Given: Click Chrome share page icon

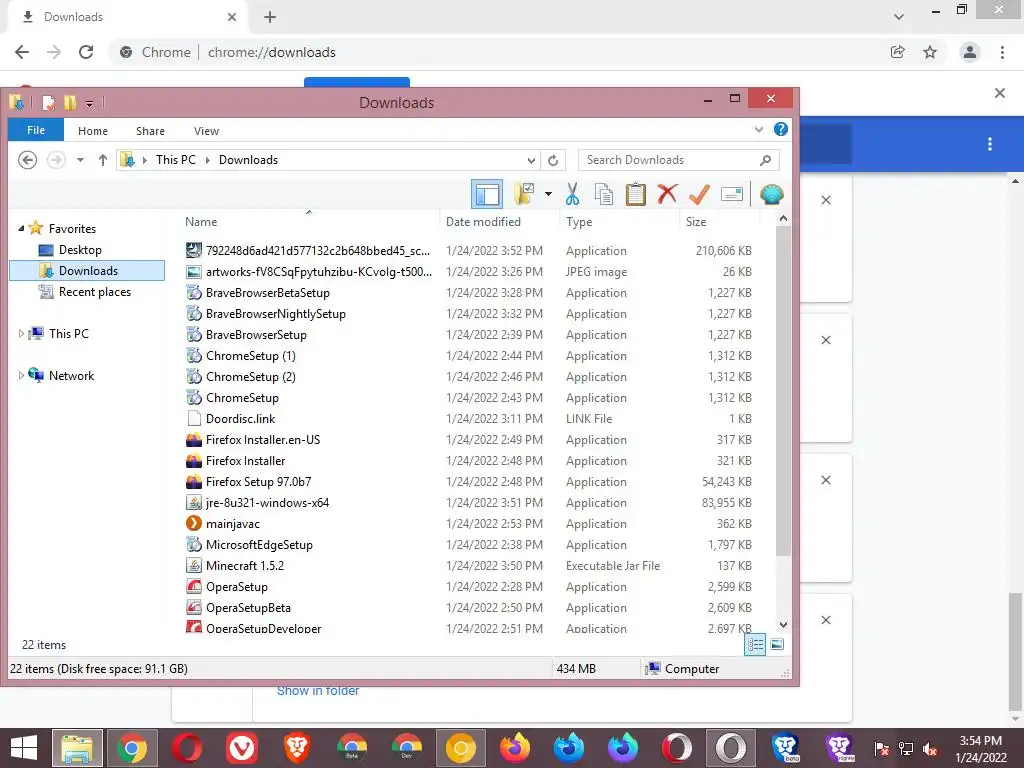Looking at the screenshot, I should (897, 52).
